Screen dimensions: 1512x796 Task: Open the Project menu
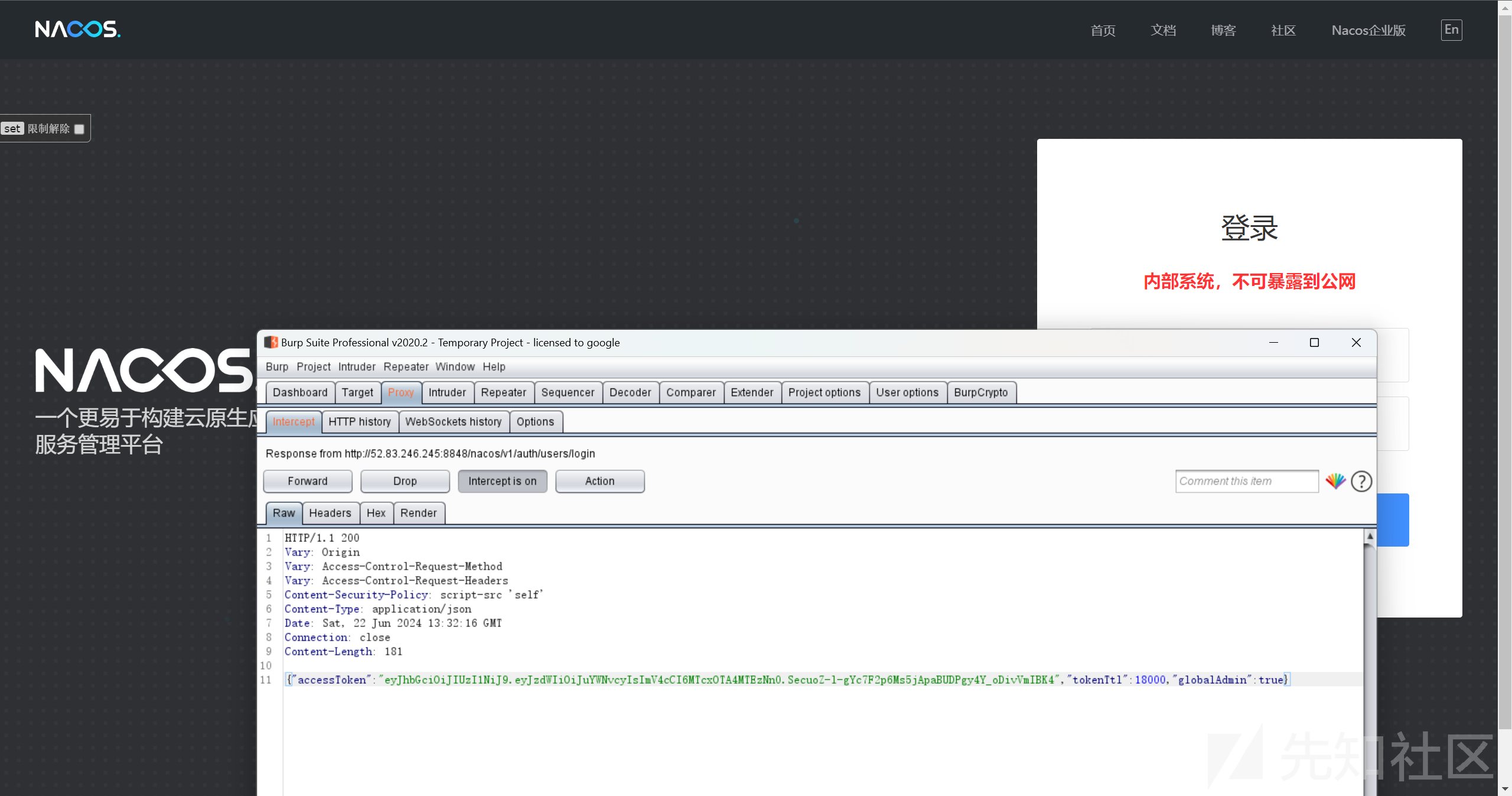(314, 366)
